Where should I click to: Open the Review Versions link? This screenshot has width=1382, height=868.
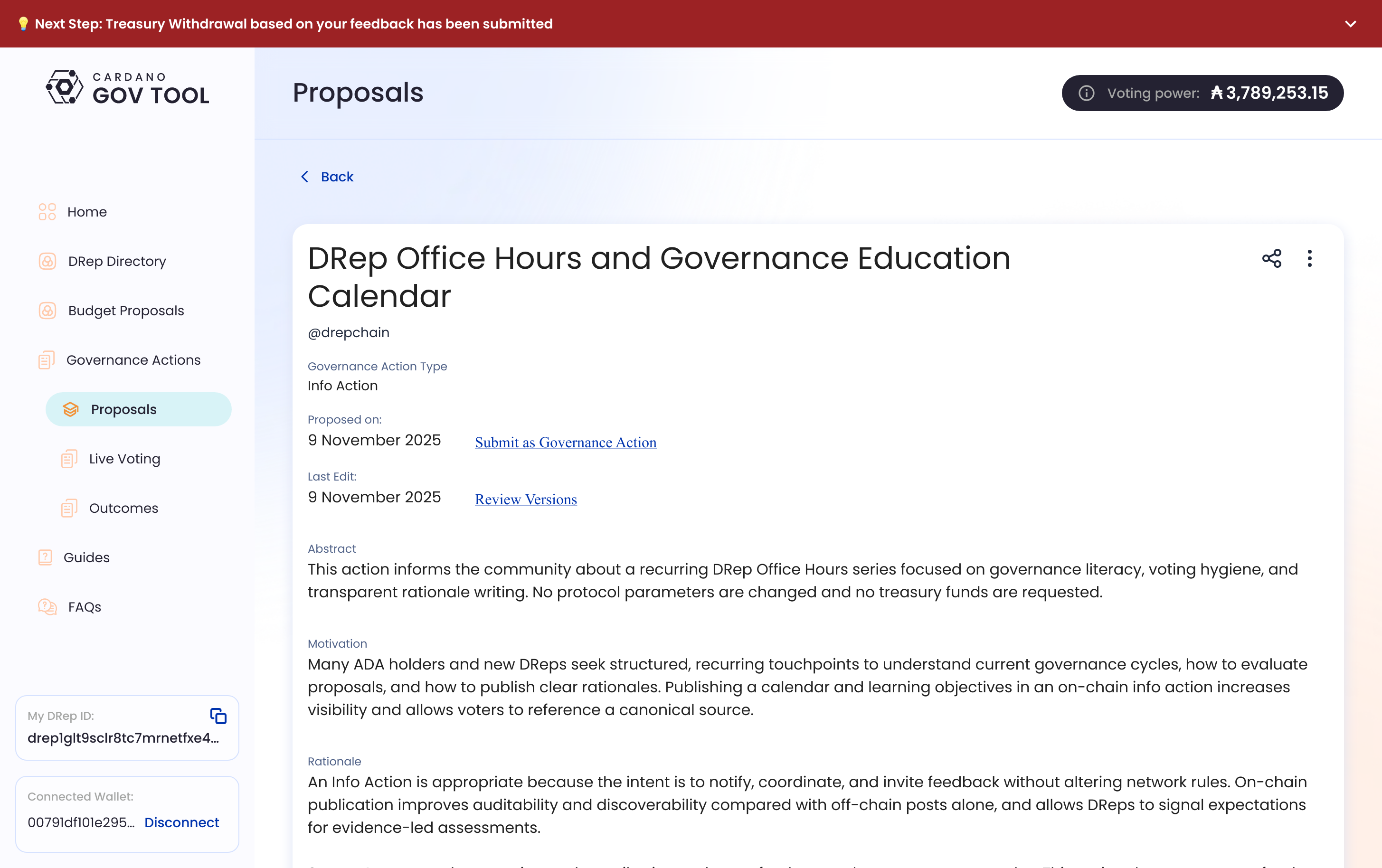tap(526, 499)
